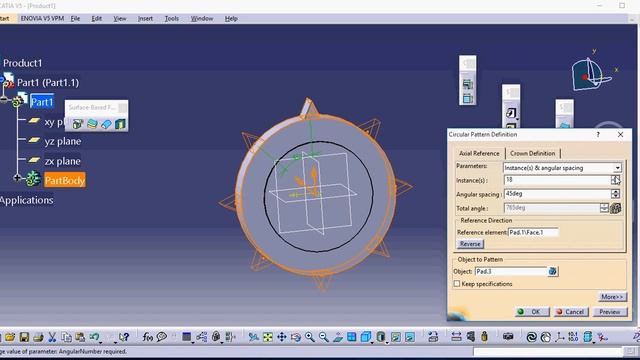The width and height of the screenshot is (640, 360).
Task: Switch to the Crown Definition tab
Action: [533, 153]
